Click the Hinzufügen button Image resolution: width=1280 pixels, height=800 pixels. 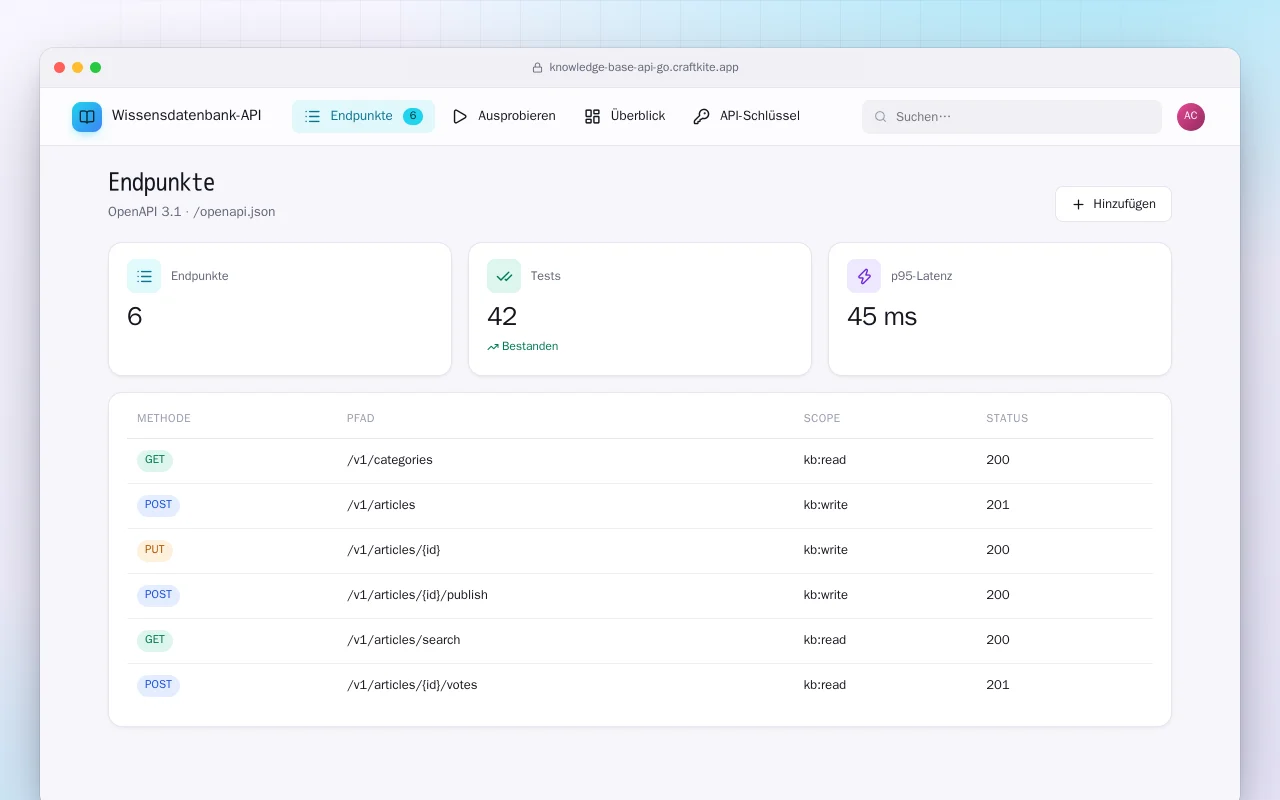1113,204
